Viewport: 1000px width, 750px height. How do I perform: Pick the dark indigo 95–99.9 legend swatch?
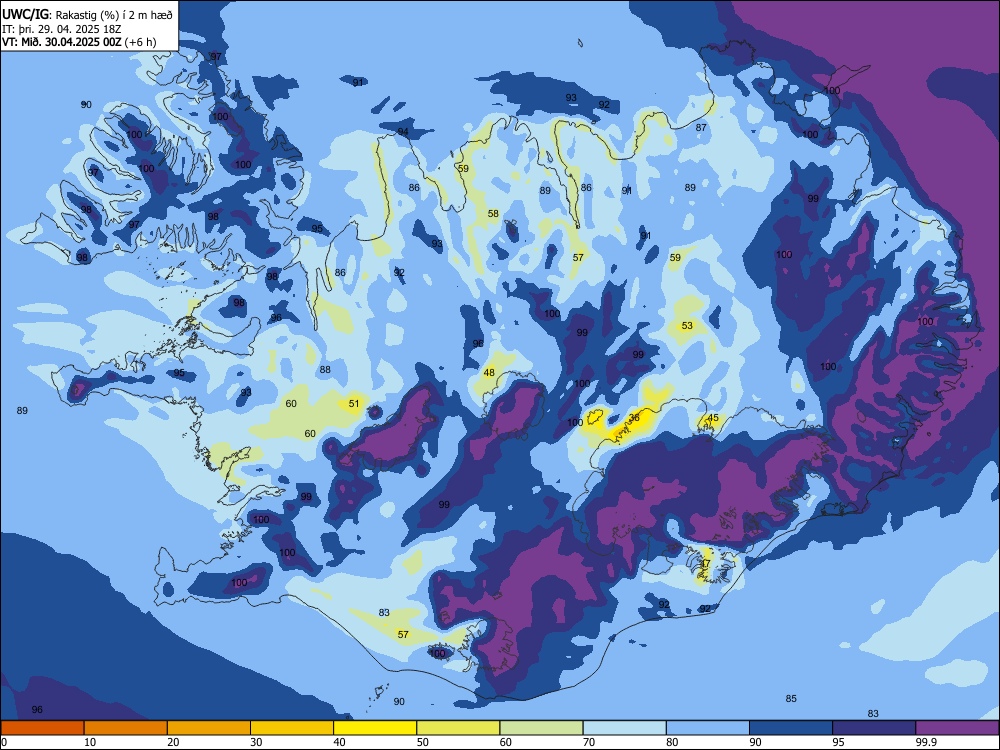[x=874, y=728]
